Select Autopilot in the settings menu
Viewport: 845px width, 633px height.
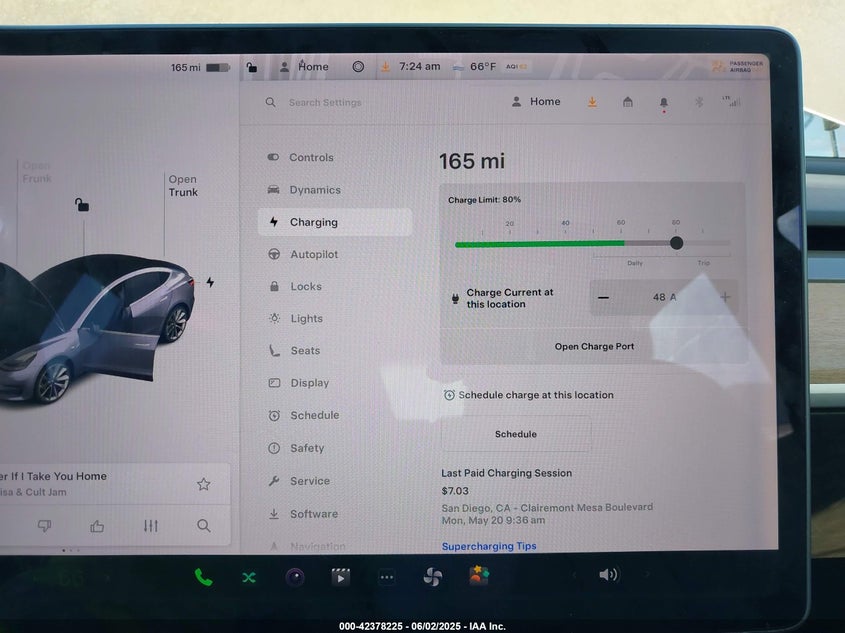click(x=313, y=255)
